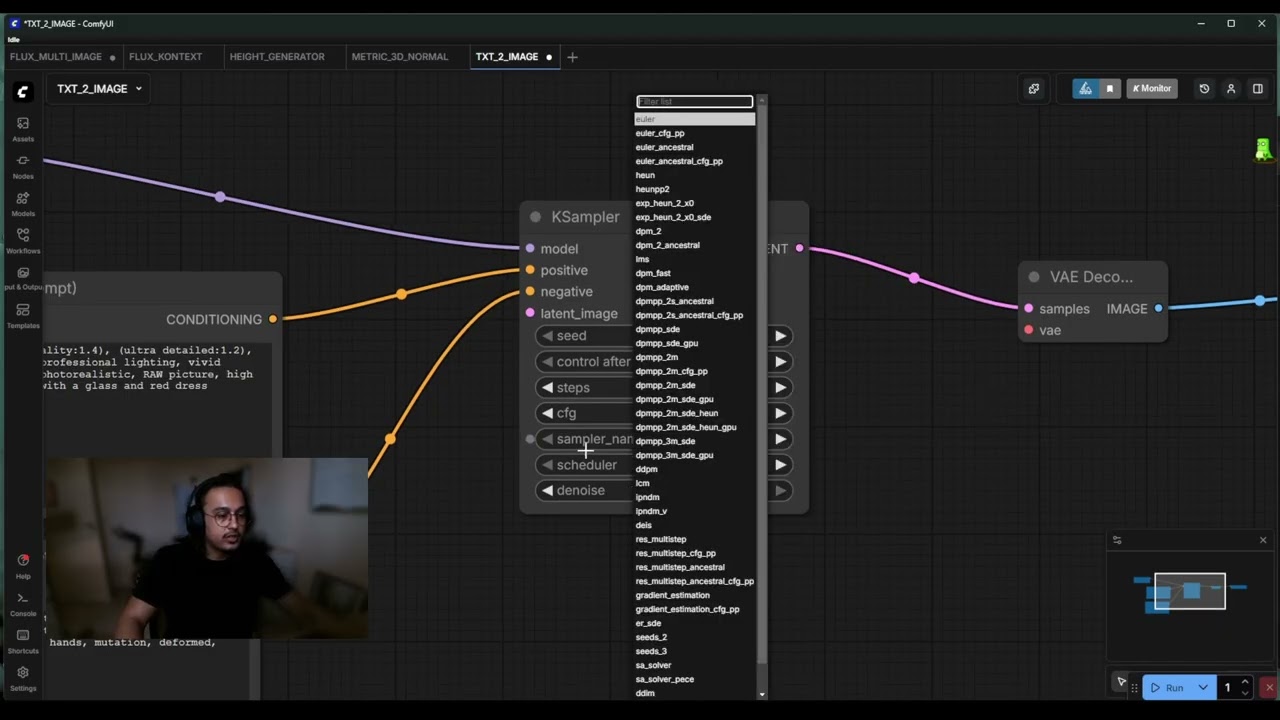Click the blue pyramid manager icon
Viewport: 1280px width, 720px height.
point(1085,88)
